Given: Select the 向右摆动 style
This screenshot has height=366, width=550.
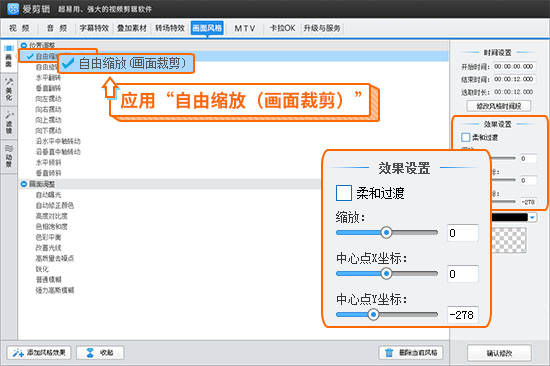Looking at the screenshot, I should pyautogui.click(x=48, y=109).
